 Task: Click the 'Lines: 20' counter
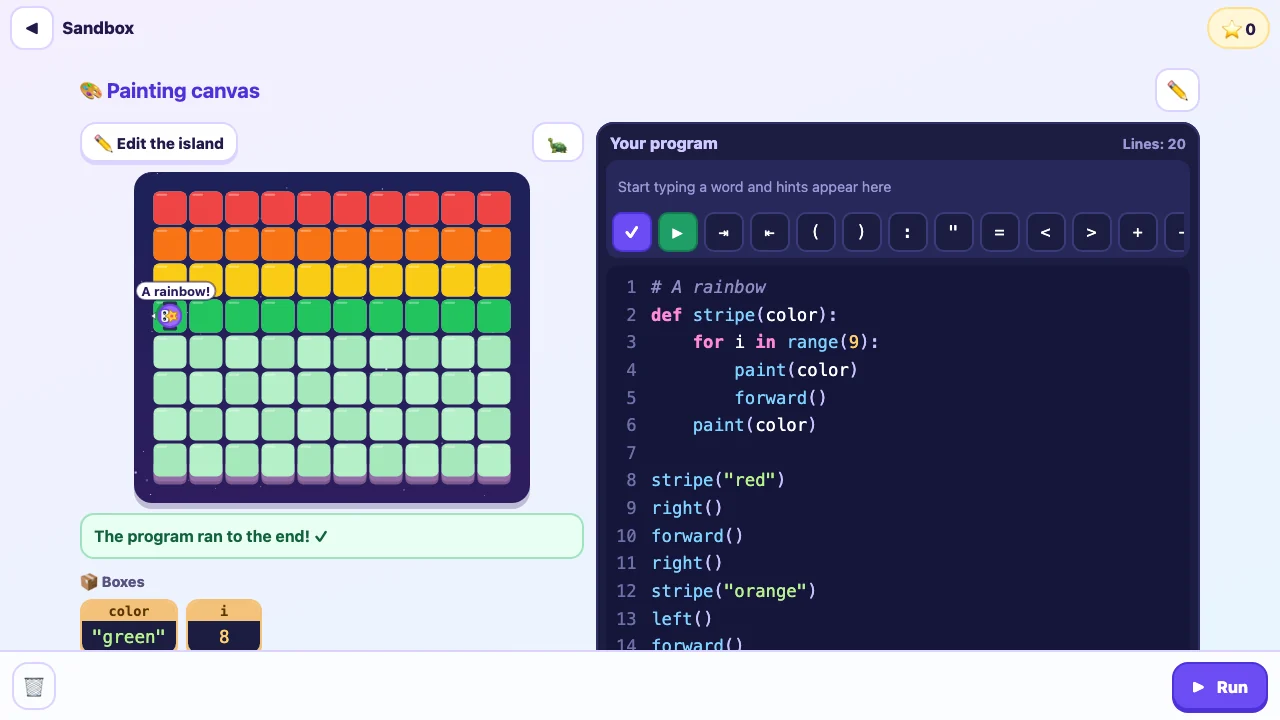pyautogui.click(x=1154, y=144)
